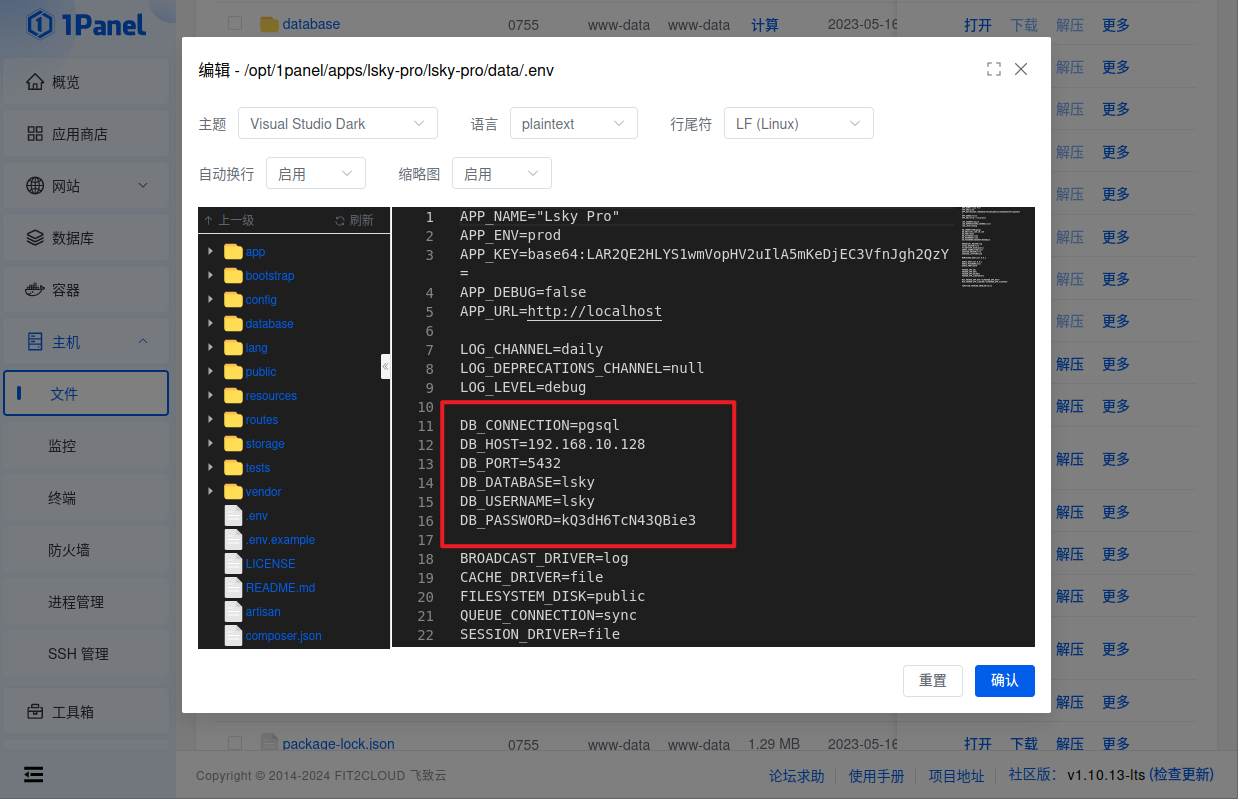Image resolution: width=1238 pixels, height=799 pixels.
Task: Tick the checkbox for the database row
Action: point(235,23)
